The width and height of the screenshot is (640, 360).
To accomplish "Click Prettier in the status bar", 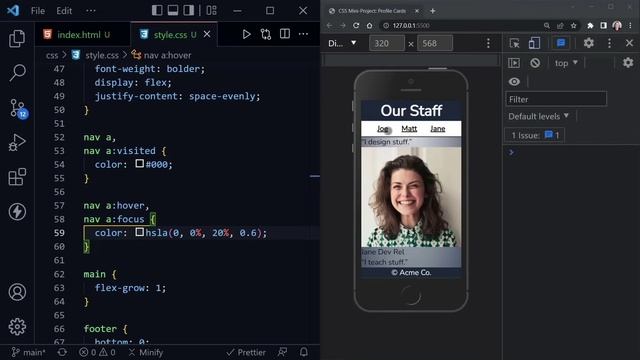I will [246, 352].
